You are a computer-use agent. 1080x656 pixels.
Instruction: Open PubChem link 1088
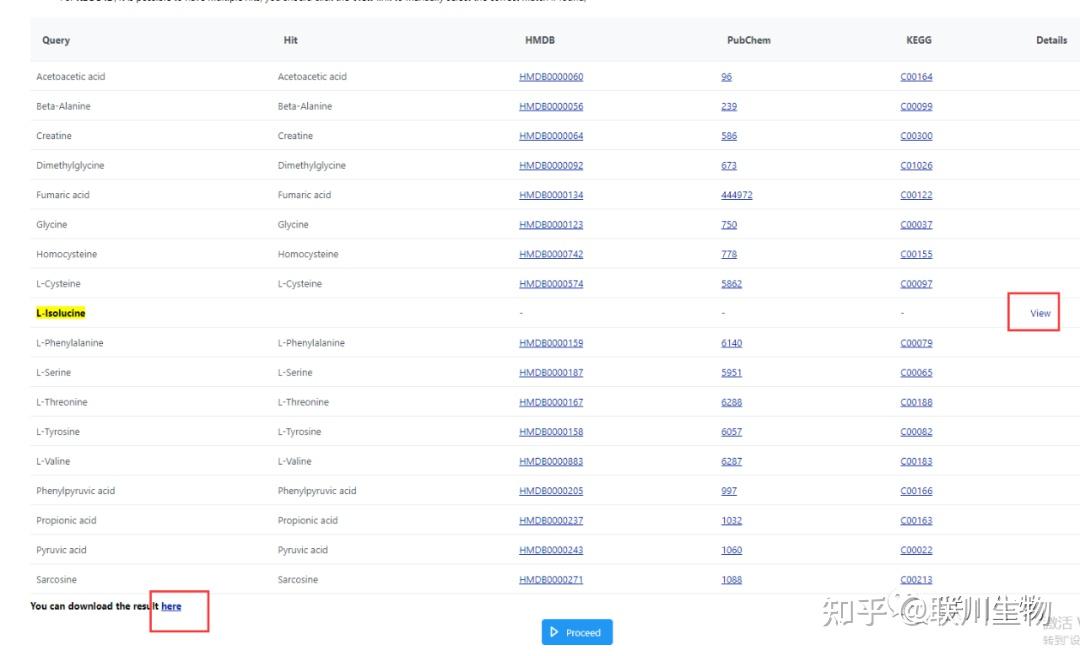point(731,580)
